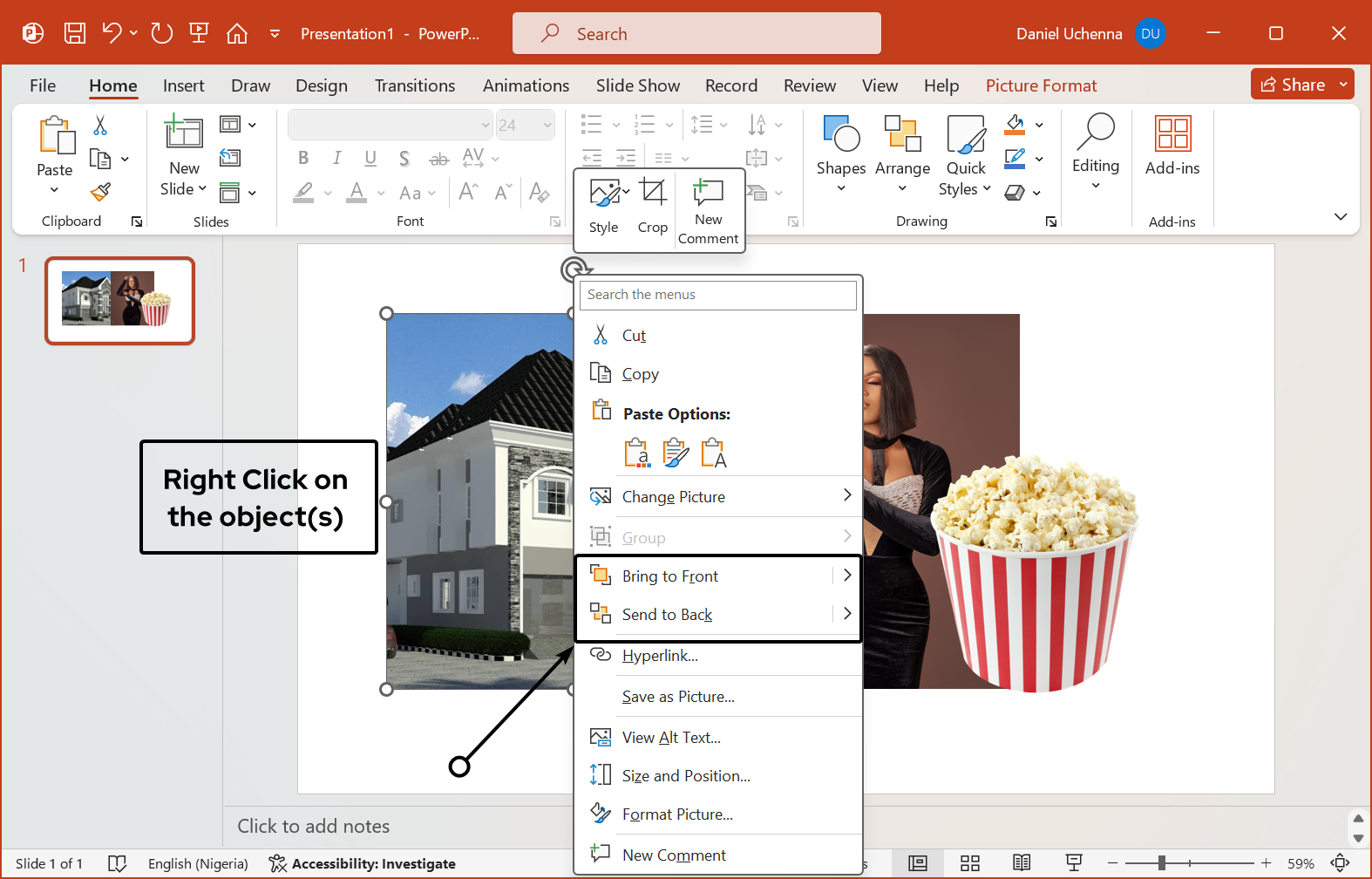
Task: Select Keep Source Formatting paste option
Action: (x=676, y=453)
